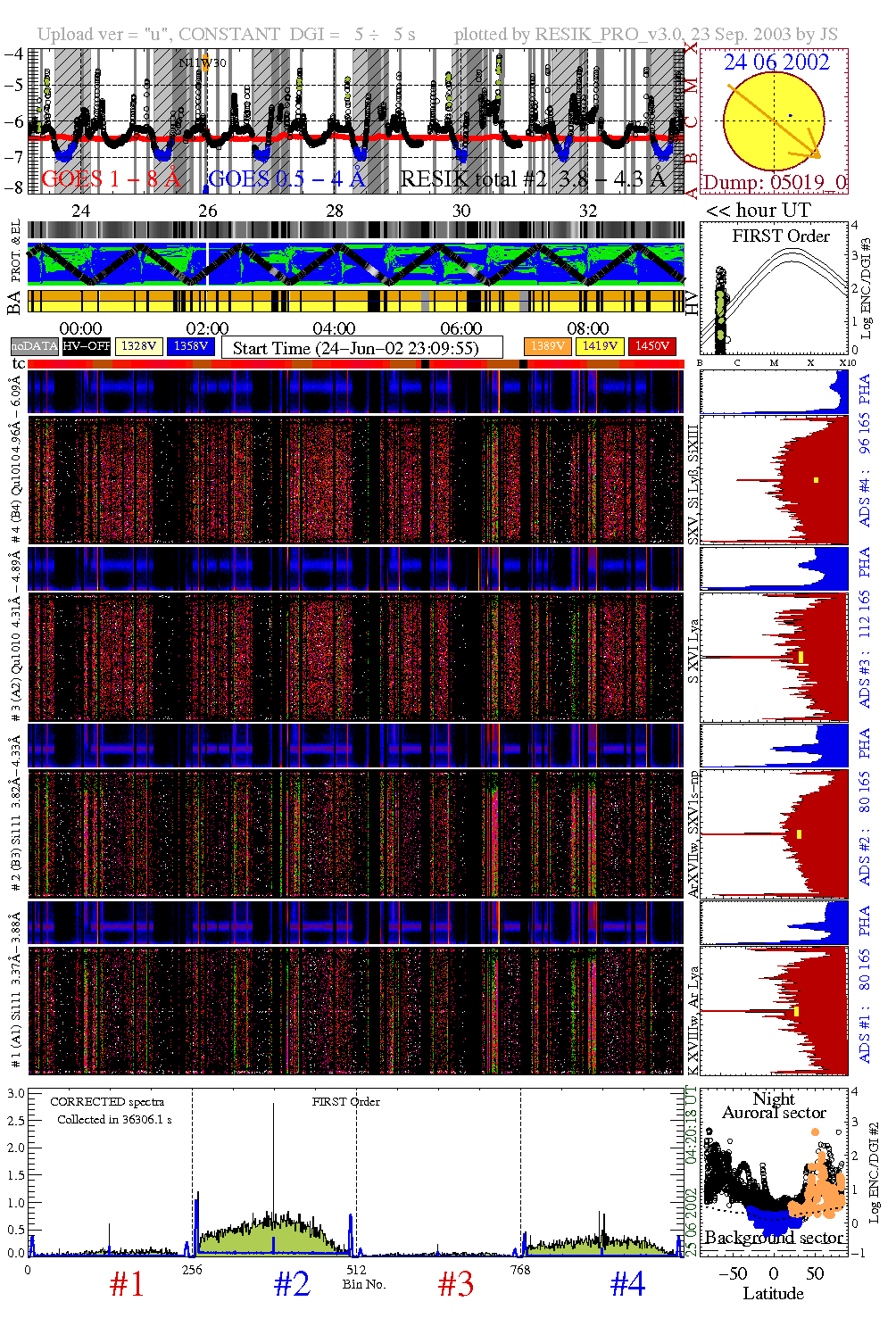Click the Start Time text box

pos(361,348)
